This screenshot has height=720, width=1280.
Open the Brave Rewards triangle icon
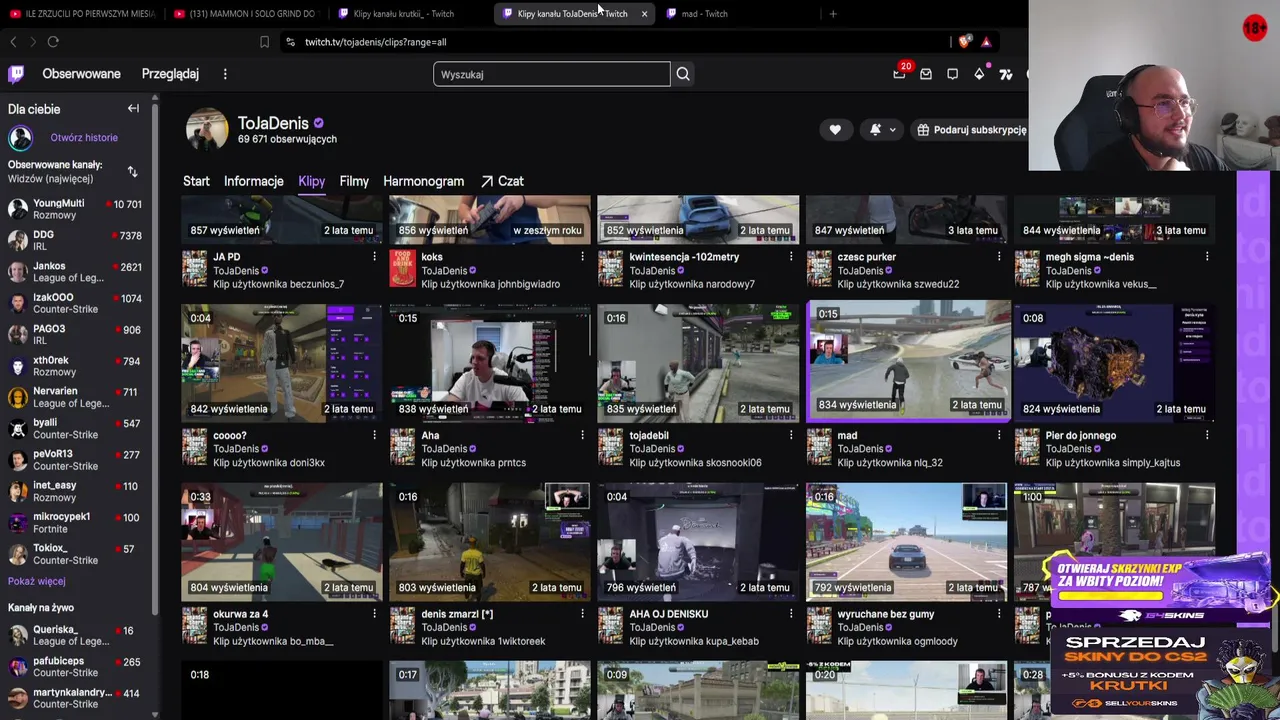click(x=986, y=42)
